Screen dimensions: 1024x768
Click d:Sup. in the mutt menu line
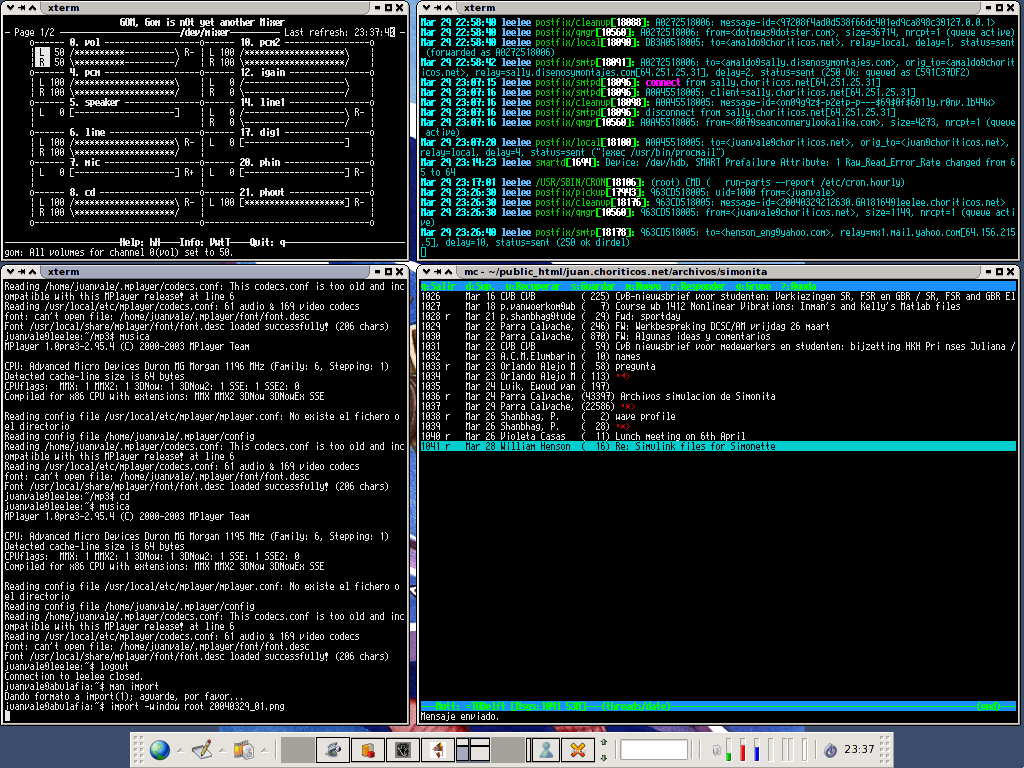[479, 287]
